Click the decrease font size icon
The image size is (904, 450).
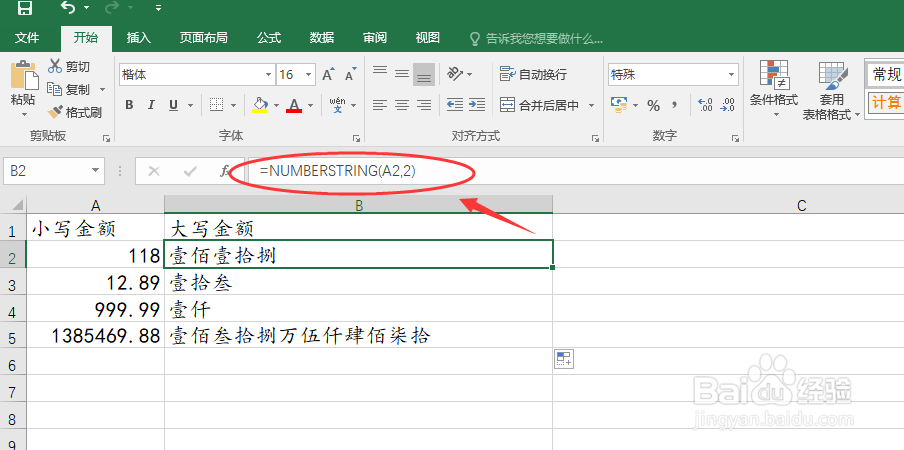[x=351, y=74]
